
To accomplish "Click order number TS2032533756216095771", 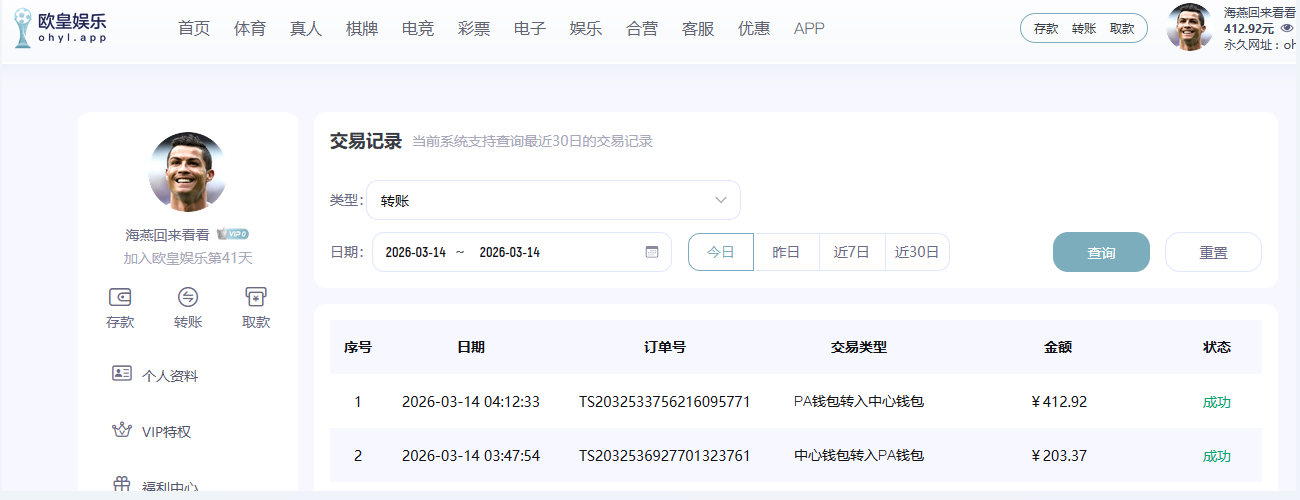I will tap(665, 402).
